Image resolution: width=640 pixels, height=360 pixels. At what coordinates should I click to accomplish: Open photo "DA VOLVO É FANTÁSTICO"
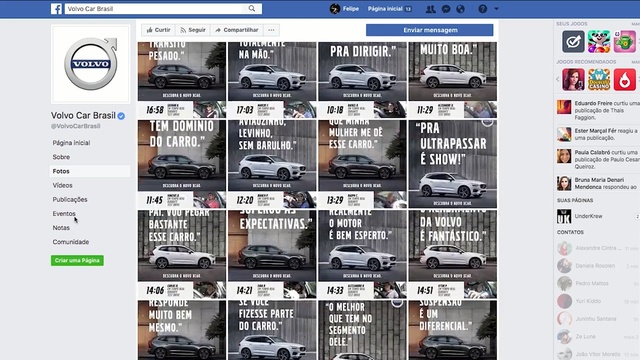(x=453, y=254)
